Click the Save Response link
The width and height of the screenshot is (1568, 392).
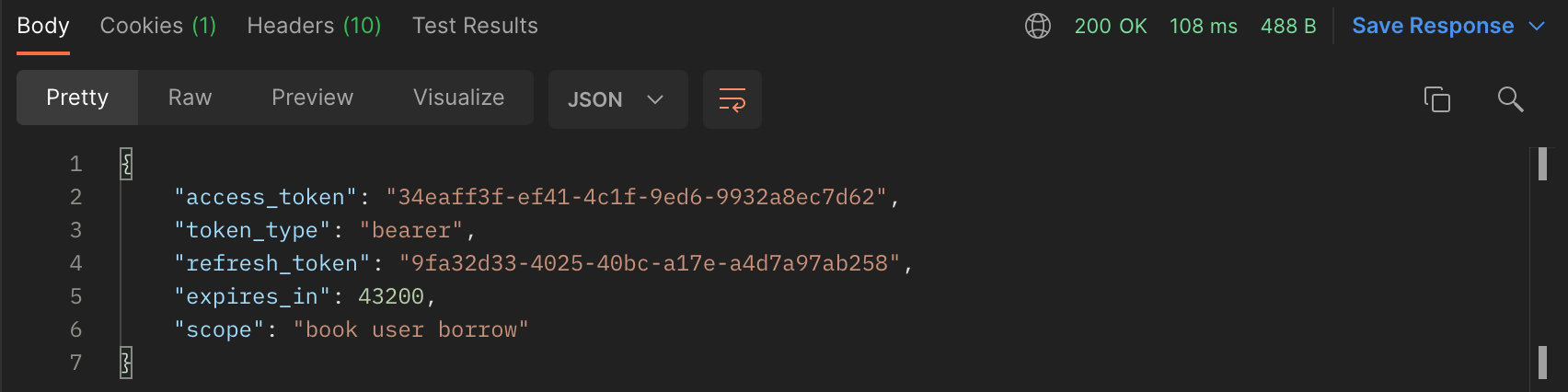(x=1433, y=26)
